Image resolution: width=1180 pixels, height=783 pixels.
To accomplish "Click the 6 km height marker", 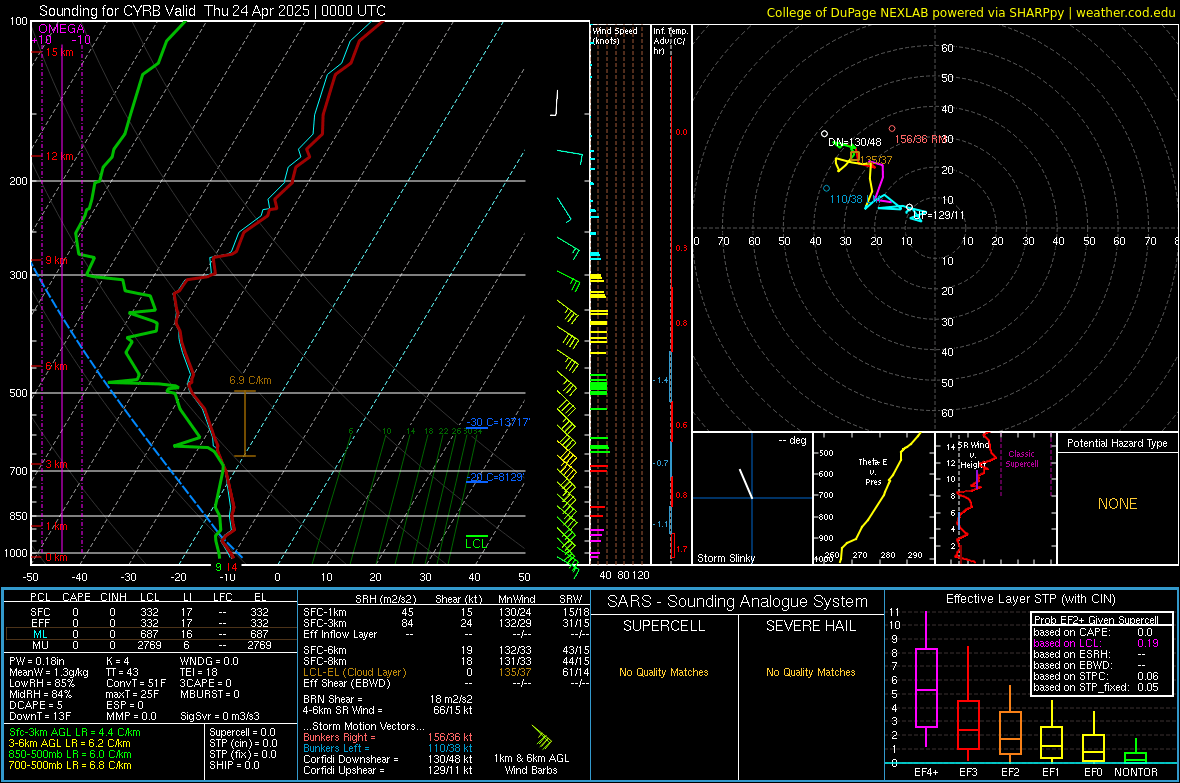I will tap(56, 367).
